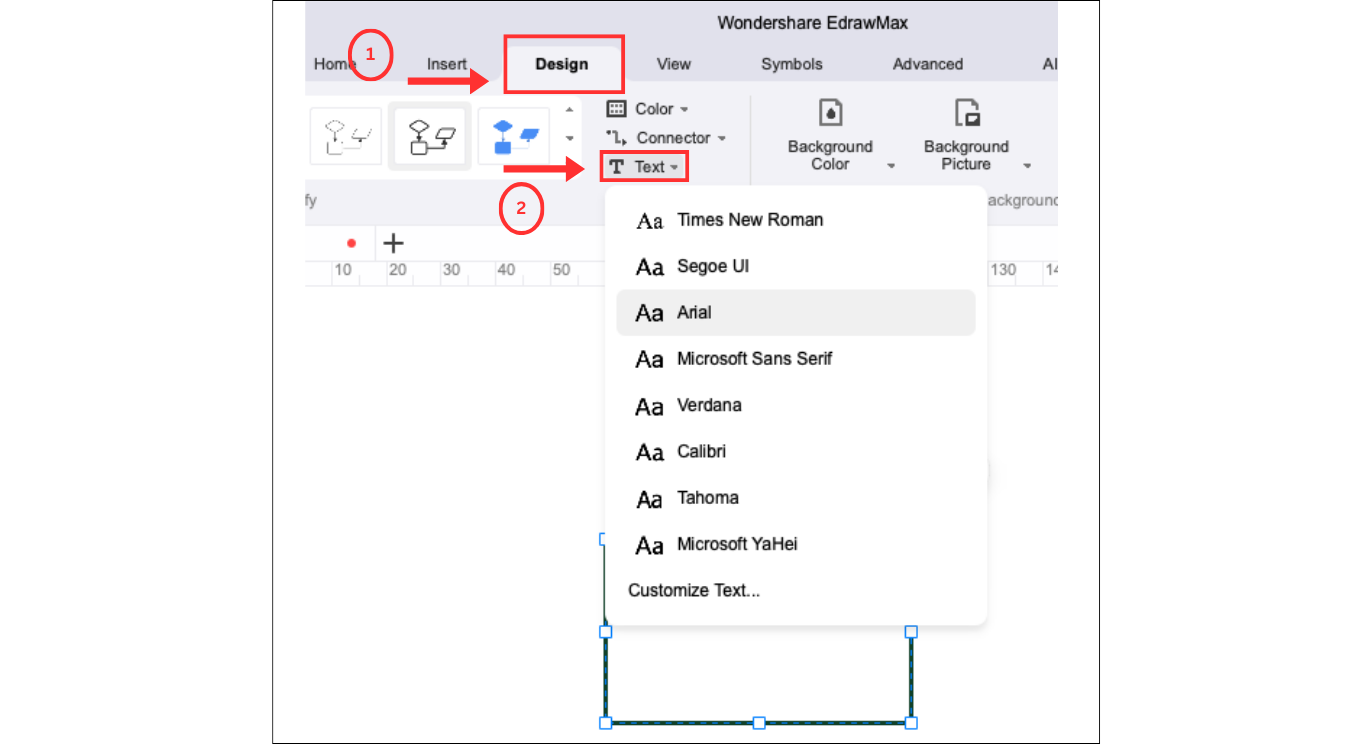Click the Background Color icon
This screenshot has width=1363, height=744.
[830, 113]
